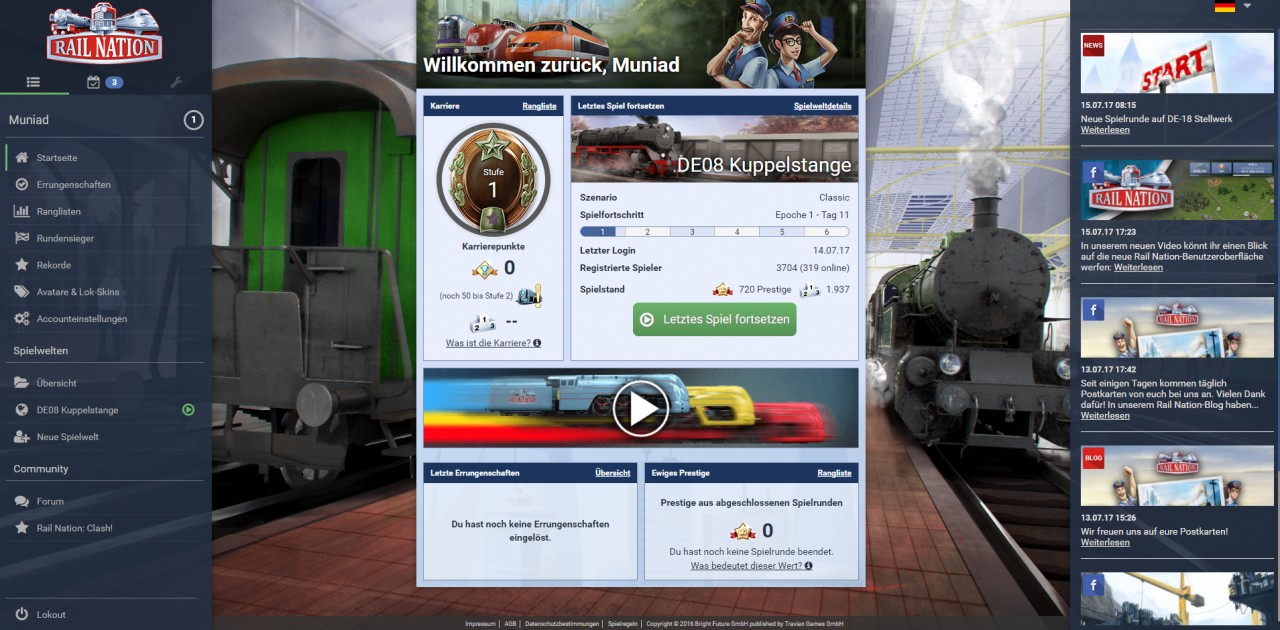Click the Startseite home icon
1280x630 pixels.
[21, 158]
